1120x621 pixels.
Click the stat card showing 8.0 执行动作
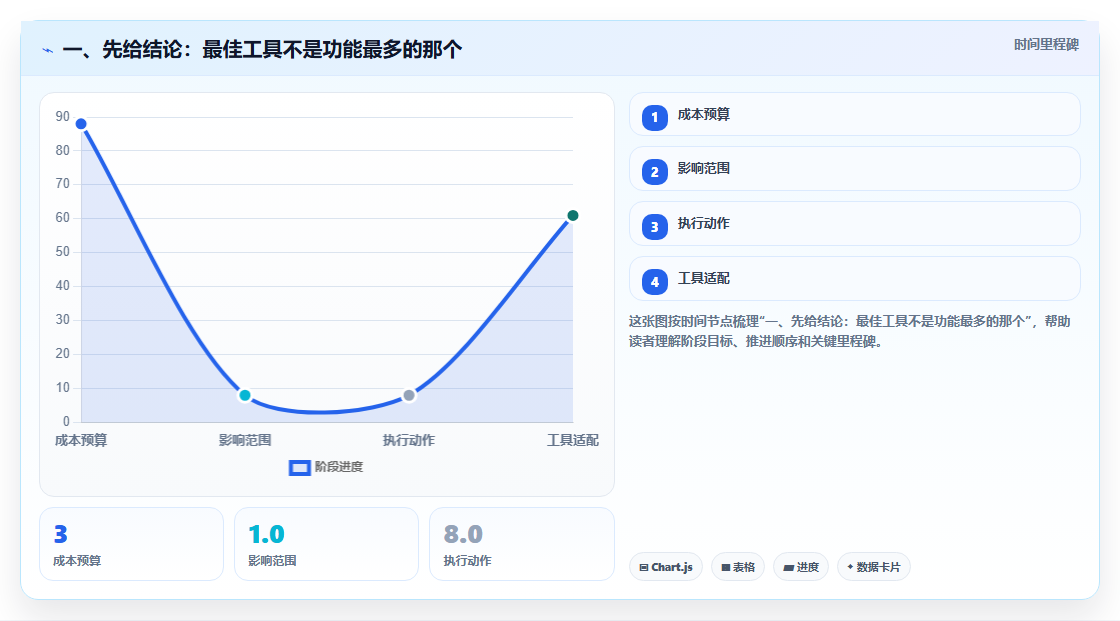(x=521, y=544)
